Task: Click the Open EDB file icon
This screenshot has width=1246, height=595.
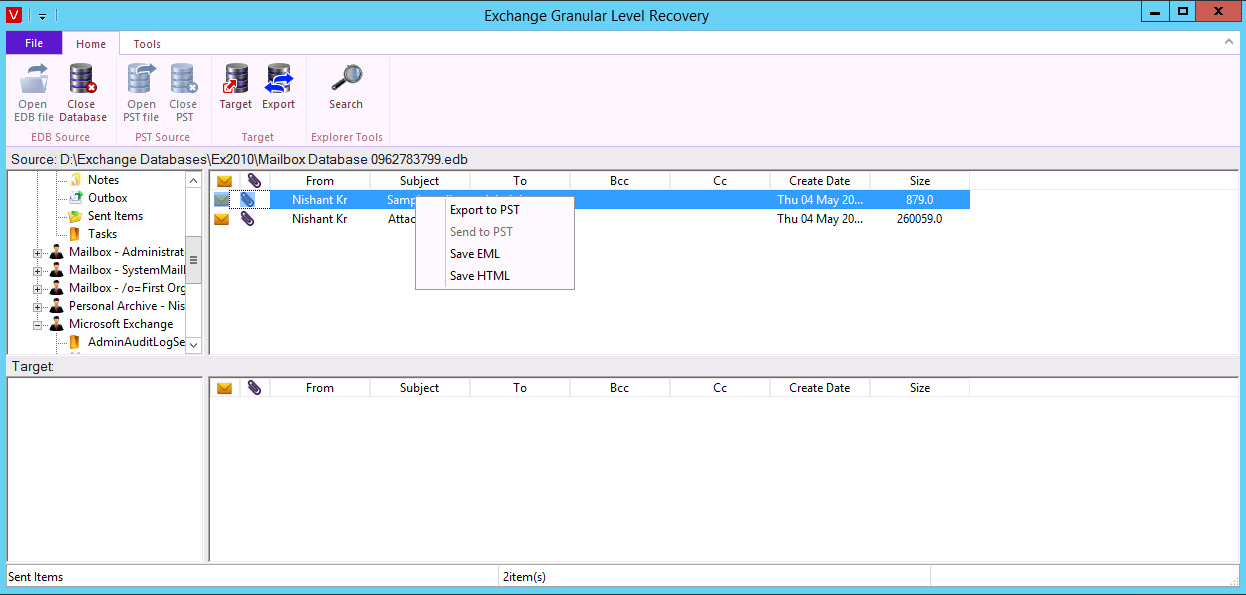Action: tap(33, 79)
